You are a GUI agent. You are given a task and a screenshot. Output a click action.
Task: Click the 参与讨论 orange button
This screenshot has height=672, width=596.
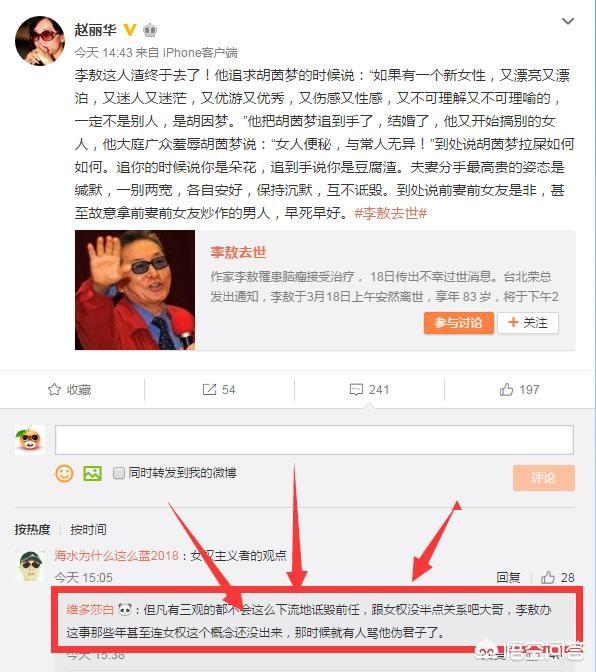coord(458,323)
